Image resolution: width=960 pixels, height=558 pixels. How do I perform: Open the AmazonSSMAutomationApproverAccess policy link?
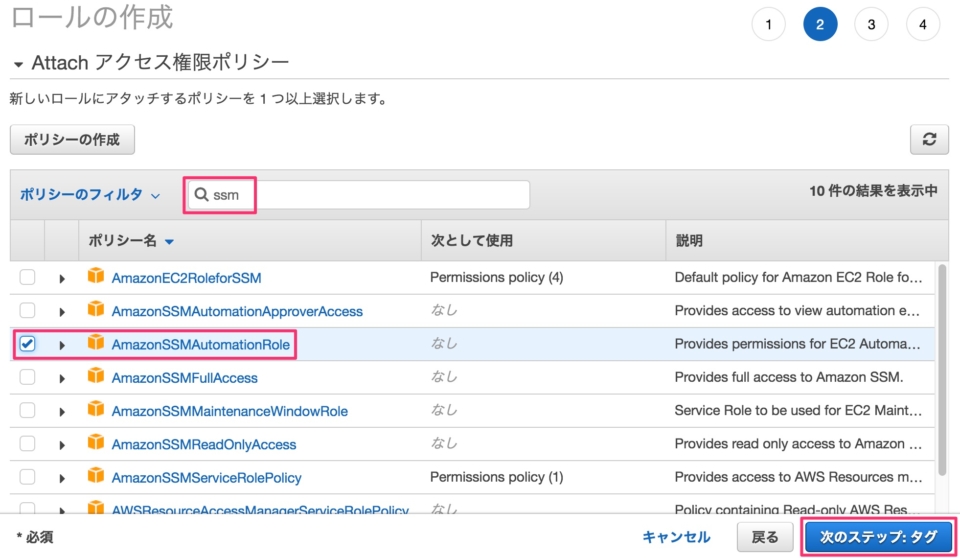(x=237, y=311)
